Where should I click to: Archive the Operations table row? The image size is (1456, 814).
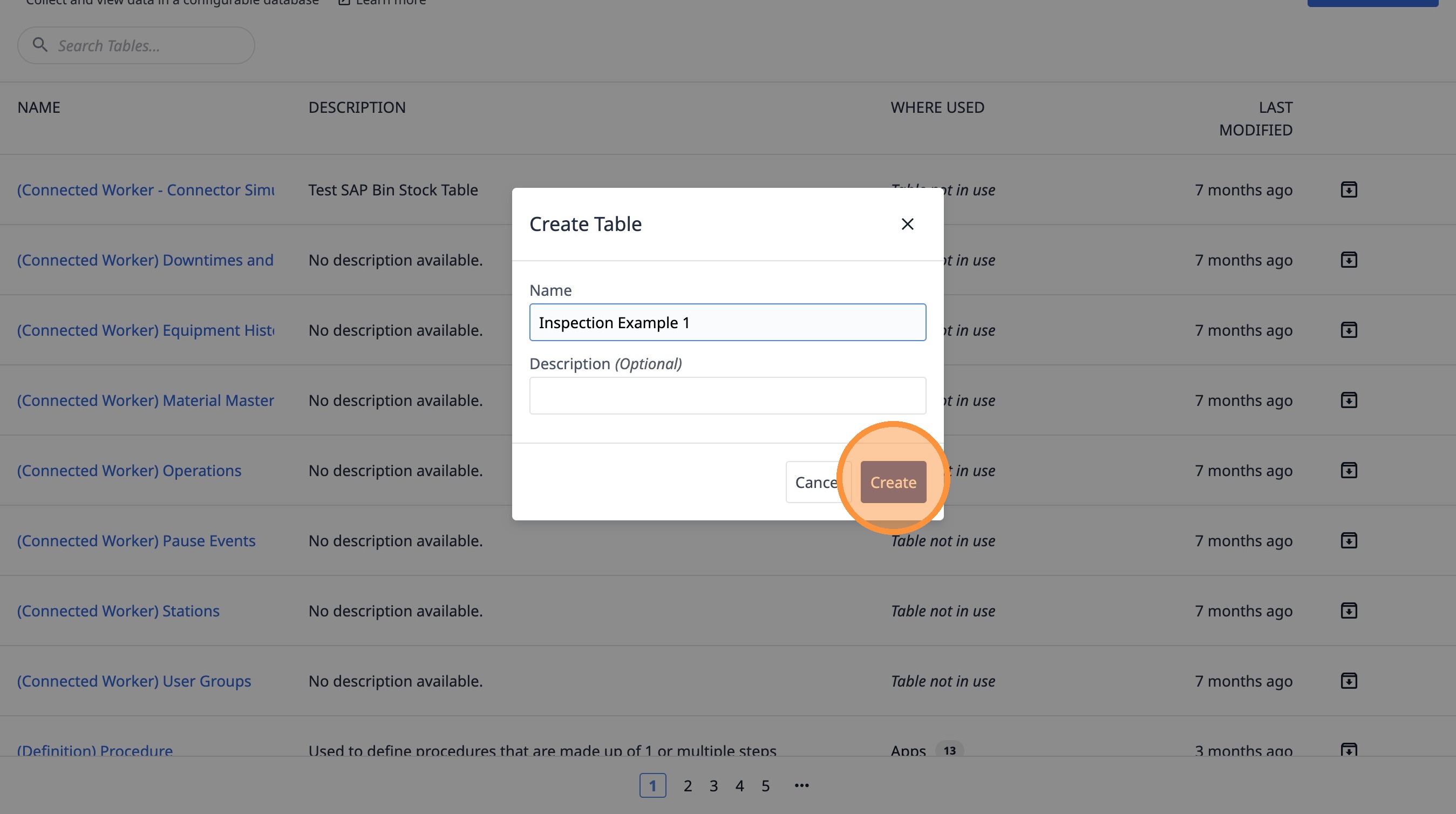1349,470
